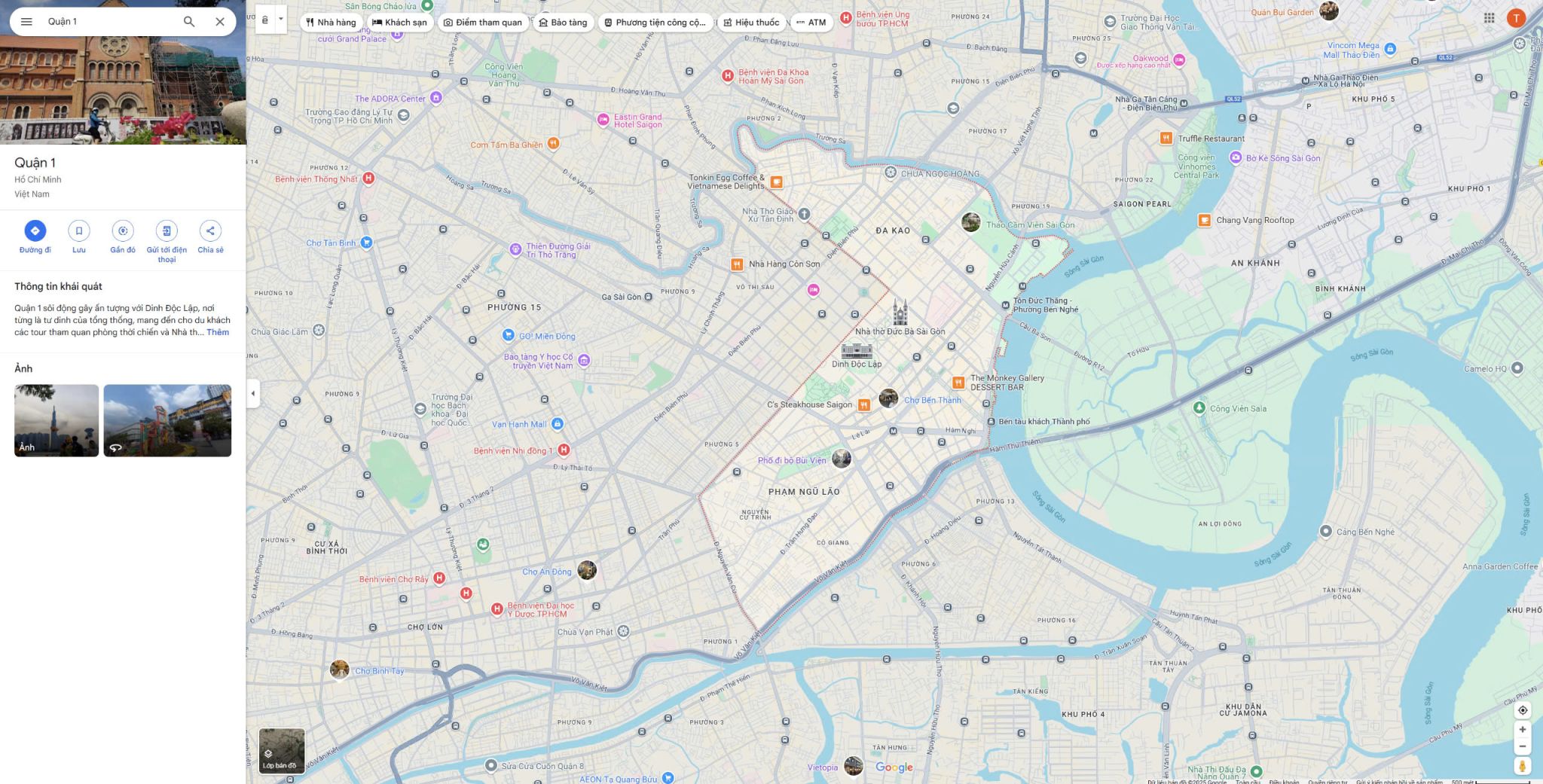Toggle the Lớp bản đồ layers view
Viewport: 1543px width, 784px height.
point(281,750)
